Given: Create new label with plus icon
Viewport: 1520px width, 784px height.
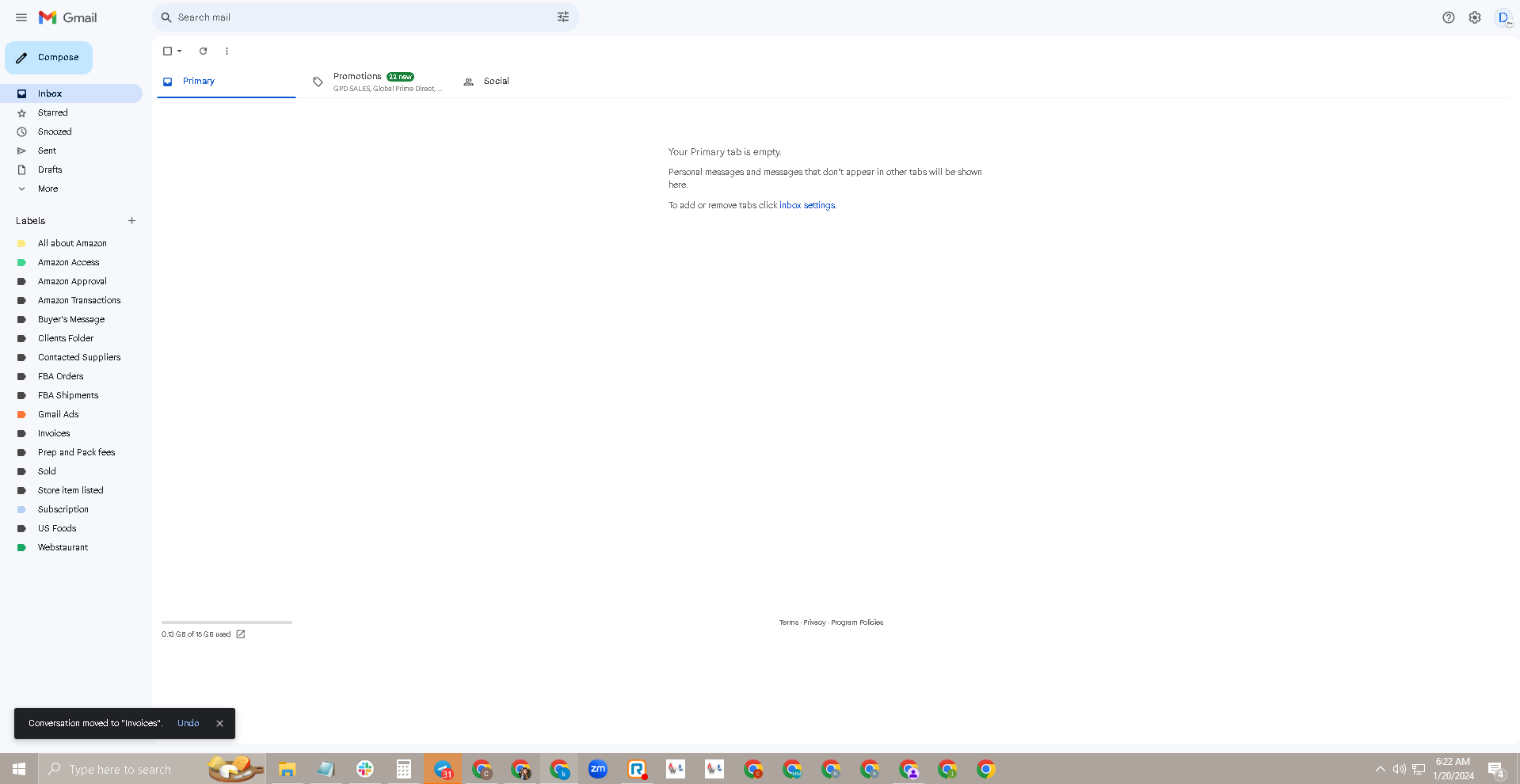Looking at the screenshot, I should click(x=132, y=221).
